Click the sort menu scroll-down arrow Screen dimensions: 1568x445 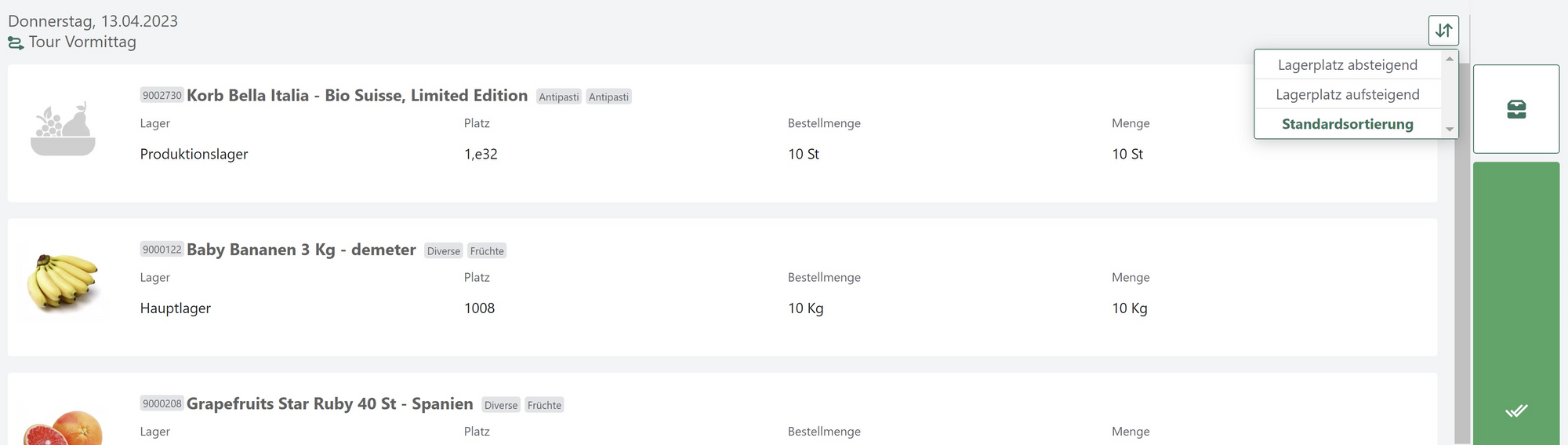coord(1450,129)
